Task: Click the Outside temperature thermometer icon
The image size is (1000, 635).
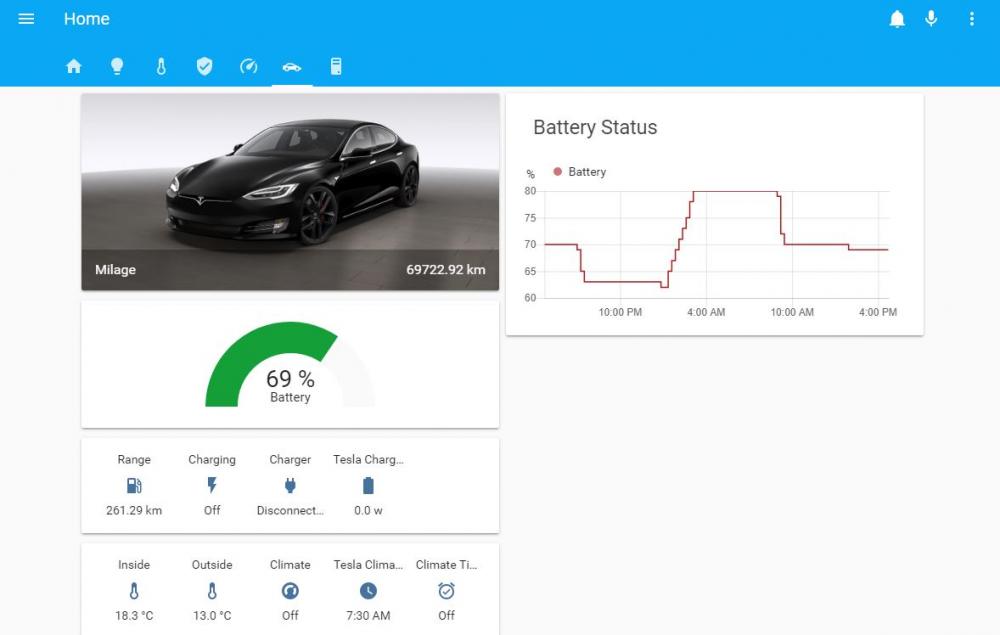Action: 212,591
